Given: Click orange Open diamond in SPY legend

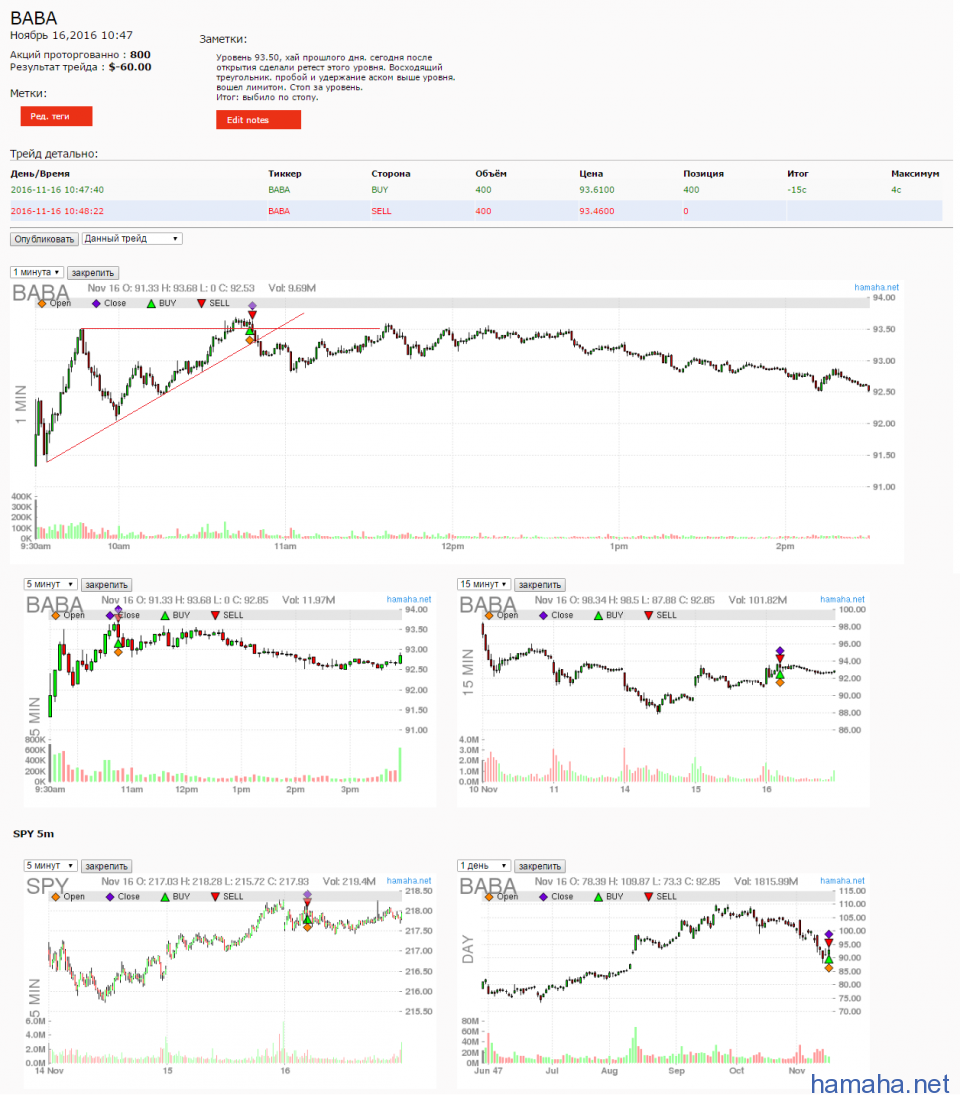Looking at the screenshot, I should pos(56,897).
